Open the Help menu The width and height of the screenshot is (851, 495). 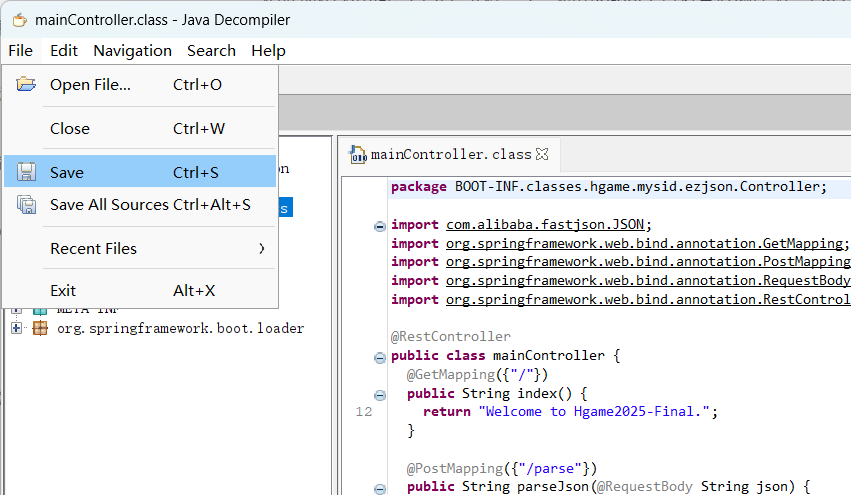pos(268,50)
